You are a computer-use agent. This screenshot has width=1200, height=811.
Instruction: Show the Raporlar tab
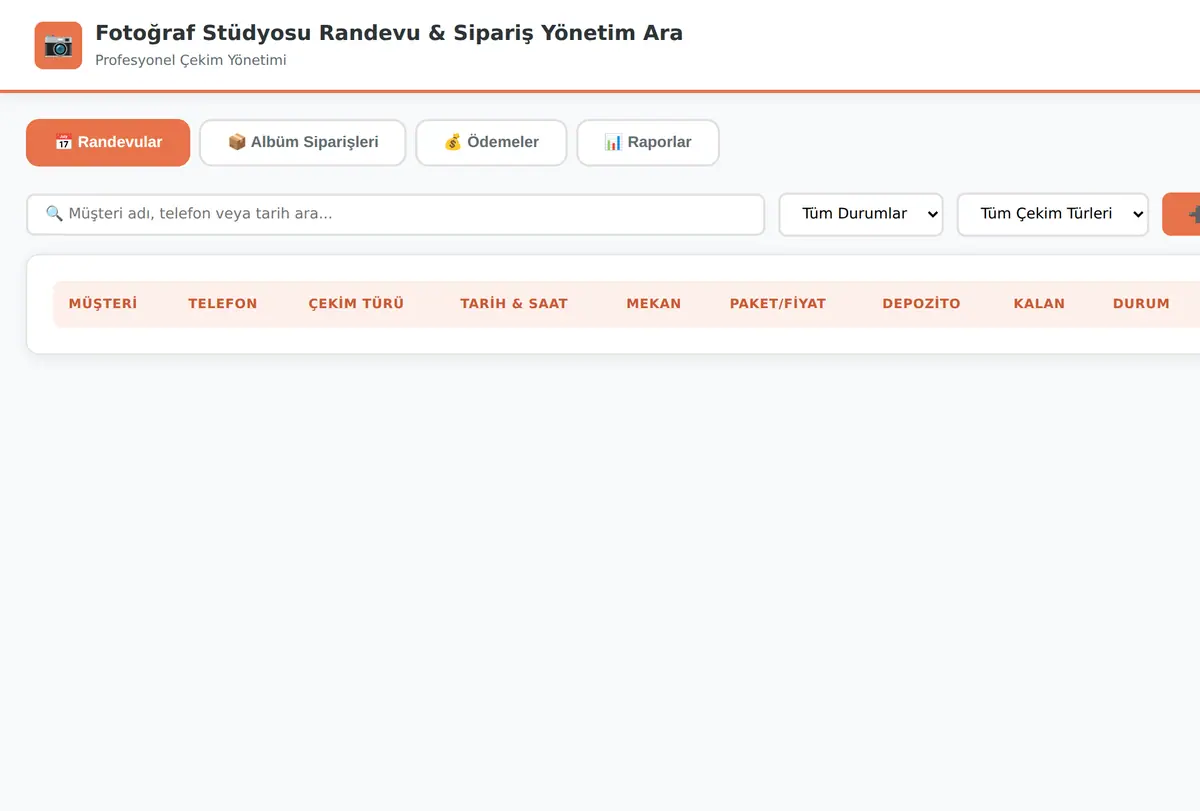click(x=648, y=142)
